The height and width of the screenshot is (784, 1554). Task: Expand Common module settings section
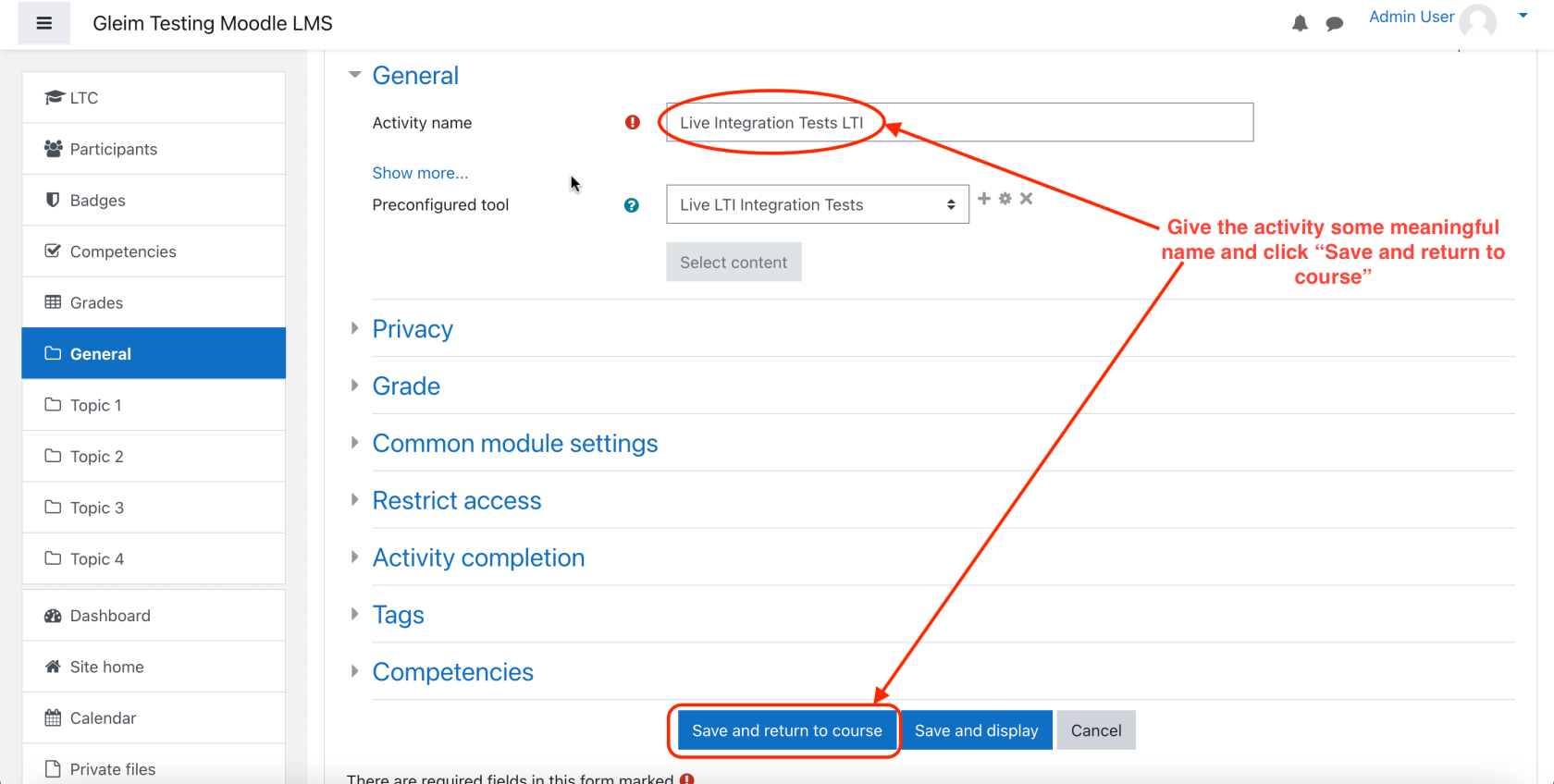[x=515, y=444]
